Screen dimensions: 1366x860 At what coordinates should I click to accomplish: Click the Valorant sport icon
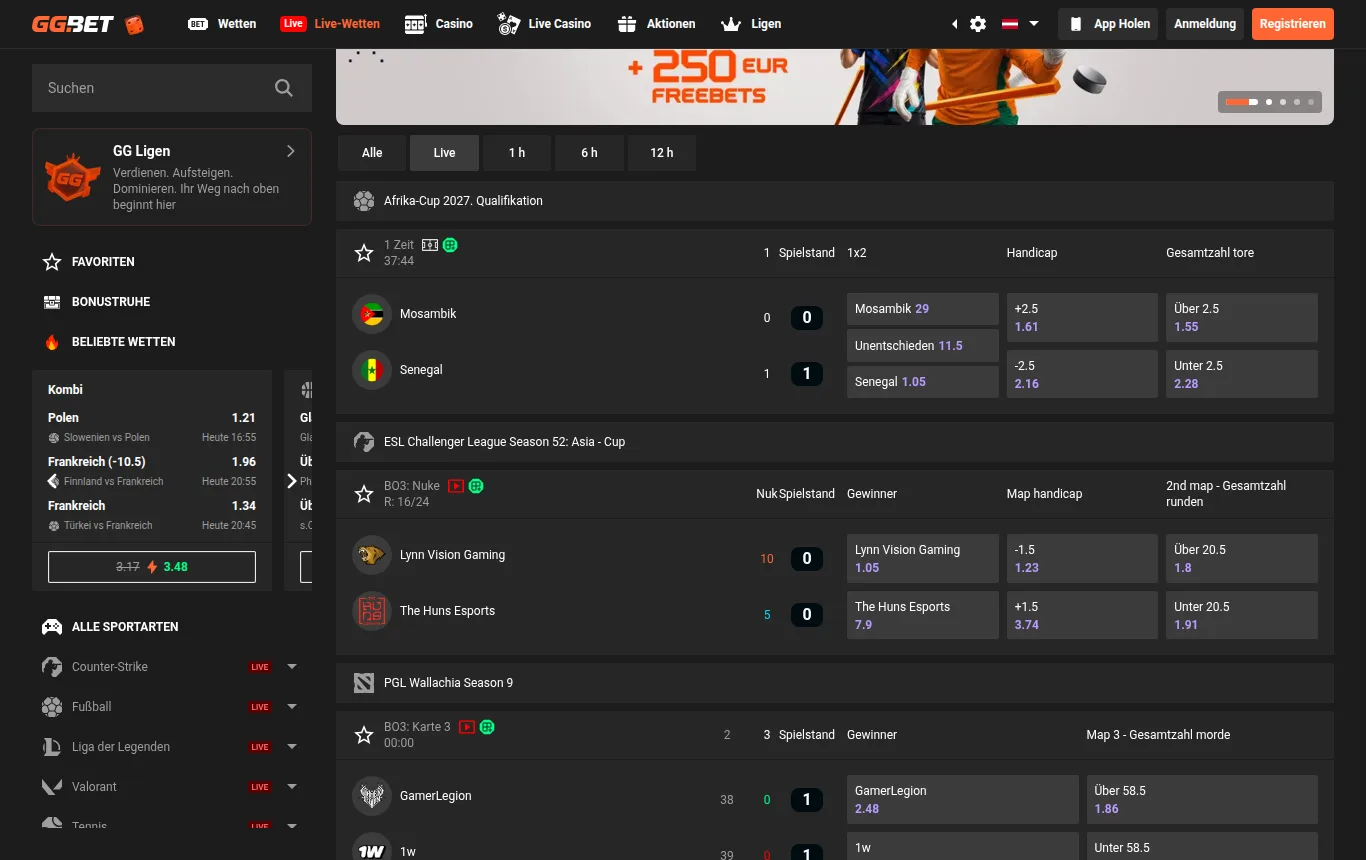click(x=52, y=787)
